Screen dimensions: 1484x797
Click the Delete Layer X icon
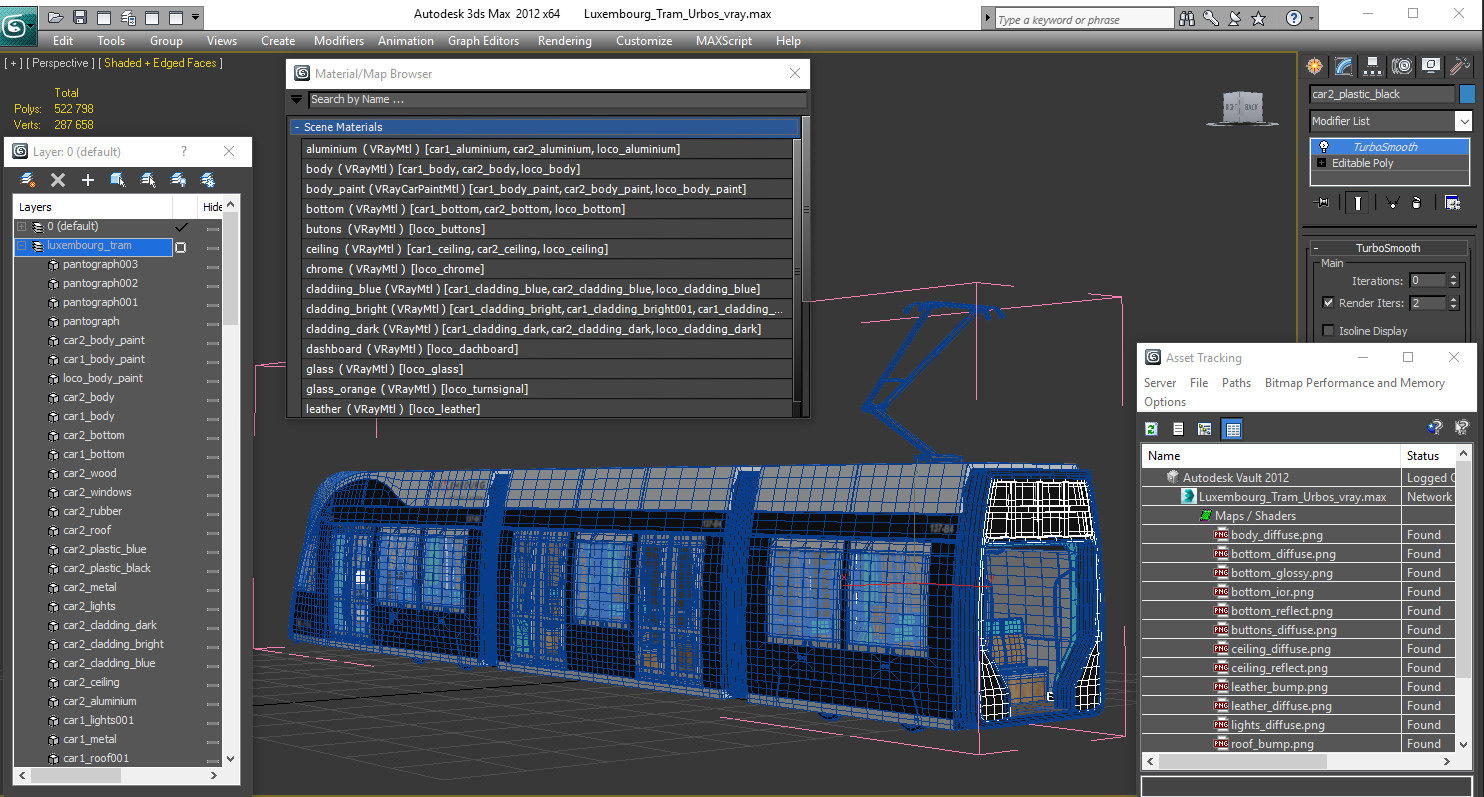click(58, 180)
